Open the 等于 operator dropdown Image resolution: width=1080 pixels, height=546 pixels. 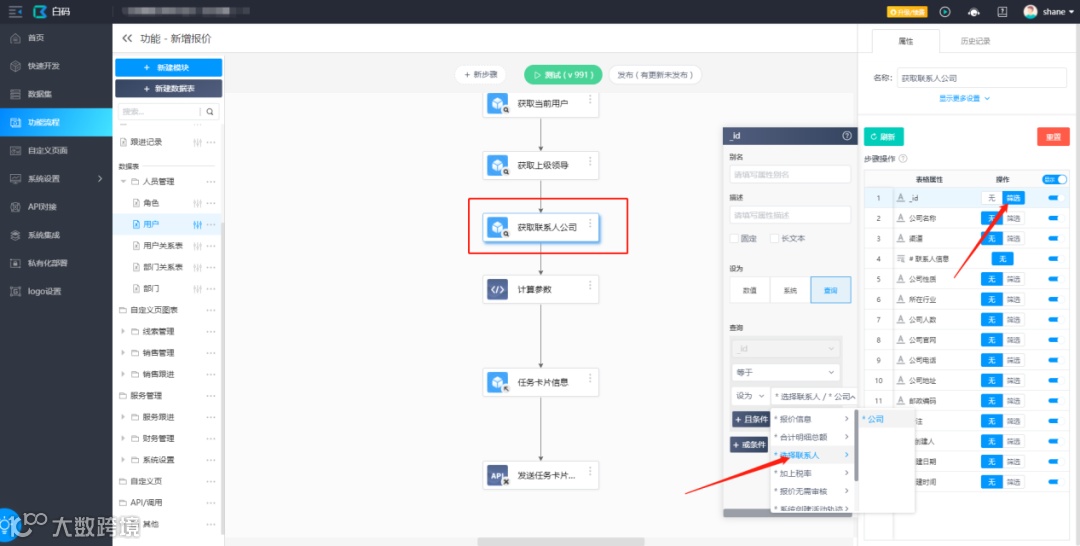(785, 372)
